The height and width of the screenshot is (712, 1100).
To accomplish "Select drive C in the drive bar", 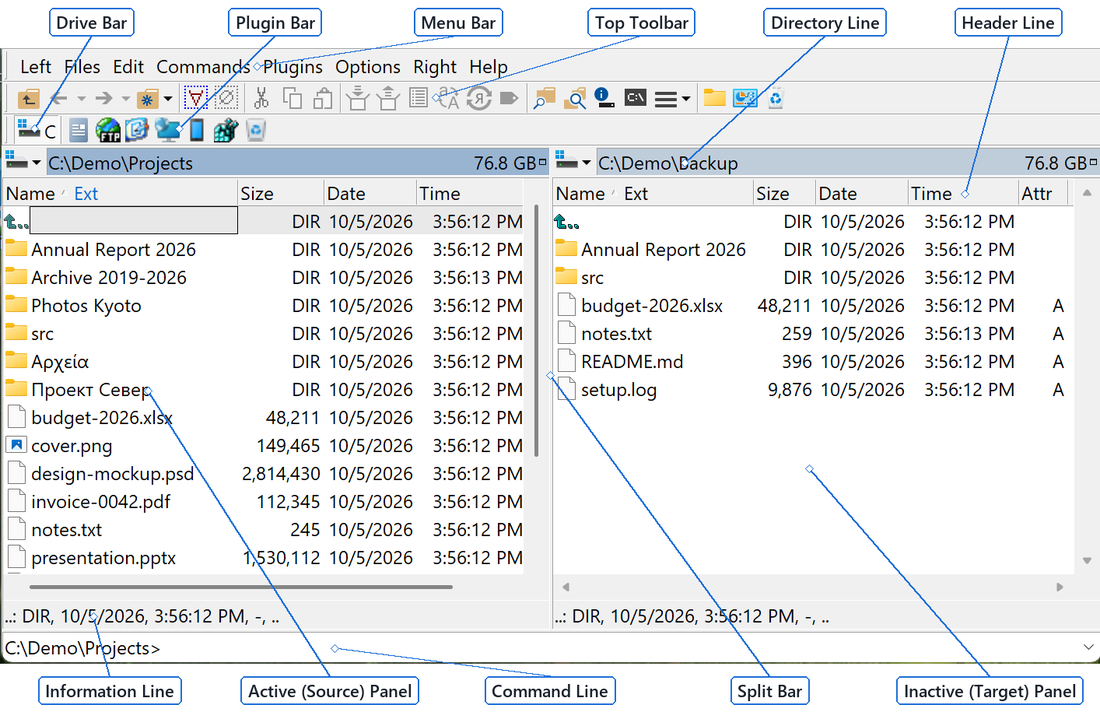I will pos(36,130).
